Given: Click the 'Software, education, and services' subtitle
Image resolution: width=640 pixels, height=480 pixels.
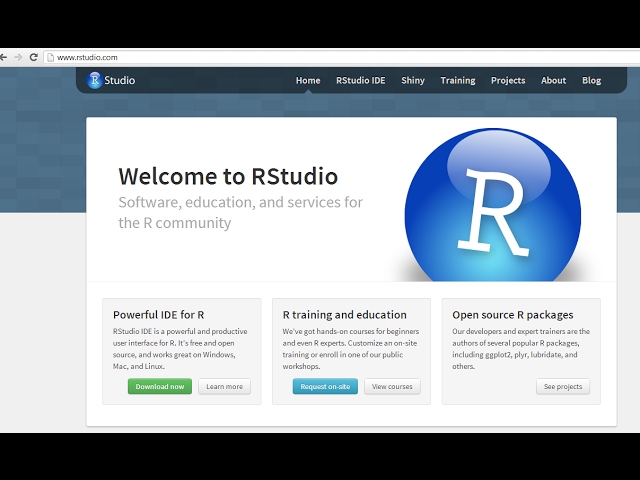Looking at the screenshot, I should coord(241,212).
